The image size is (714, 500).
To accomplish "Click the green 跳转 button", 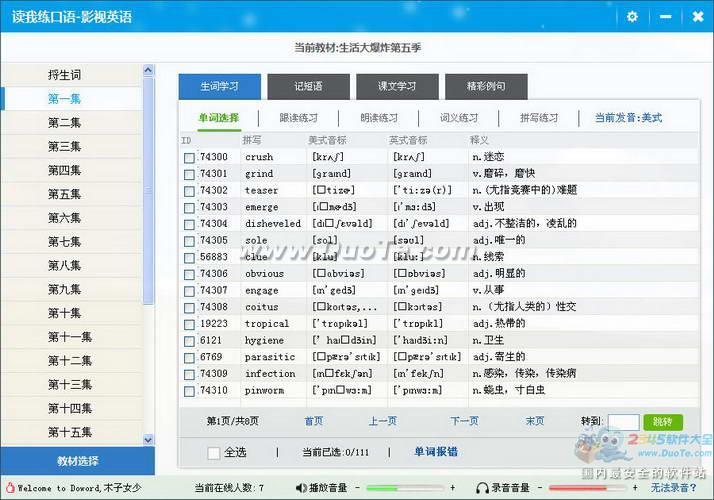I will point(663,422).
